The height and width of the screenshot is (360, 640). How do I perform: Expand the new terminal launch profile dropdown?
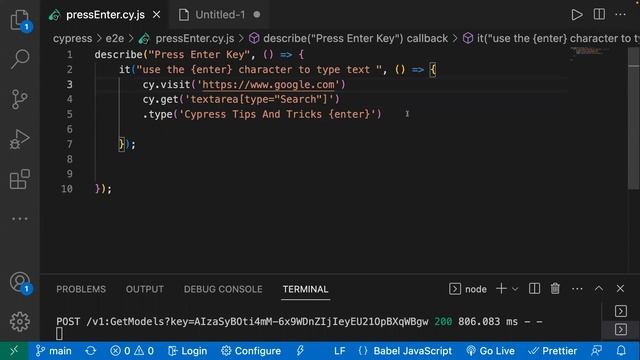click(x=515, y=289)
